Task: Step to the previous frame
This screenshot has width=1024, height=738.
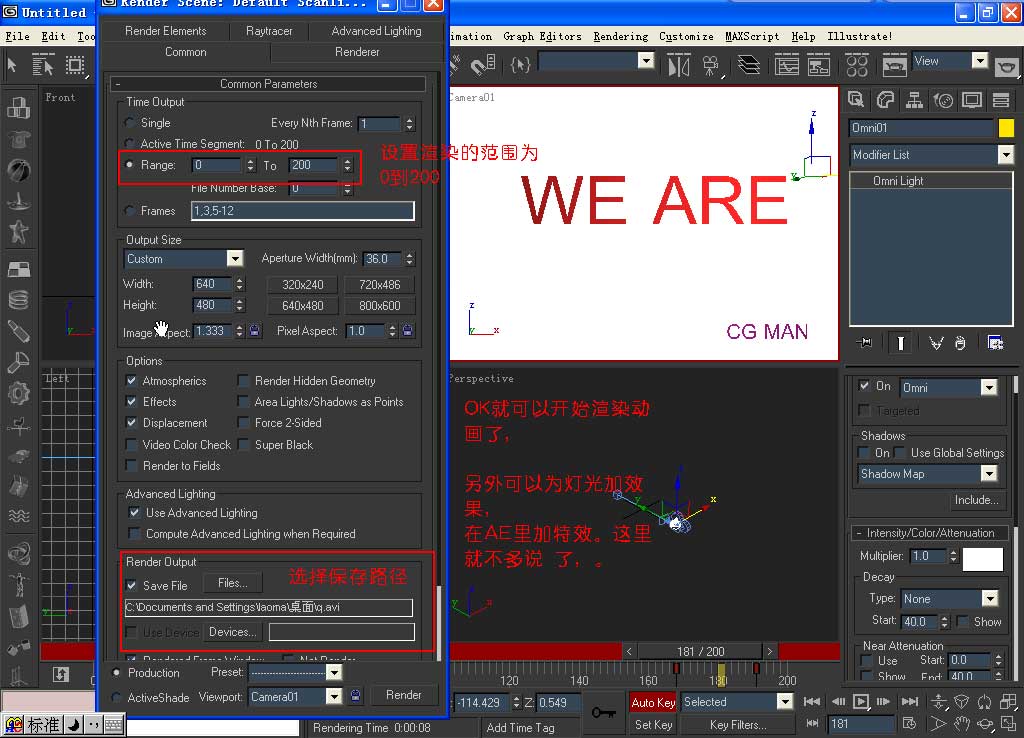Action: [x=838, y=701]
